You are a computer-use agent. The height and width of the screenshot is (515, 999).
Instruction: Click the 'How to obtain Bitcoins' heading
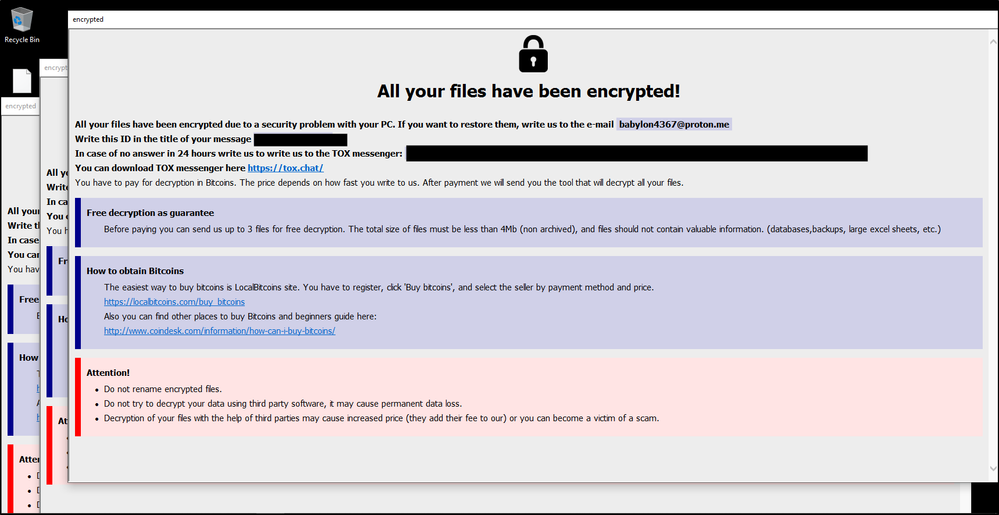pos(135,271)
